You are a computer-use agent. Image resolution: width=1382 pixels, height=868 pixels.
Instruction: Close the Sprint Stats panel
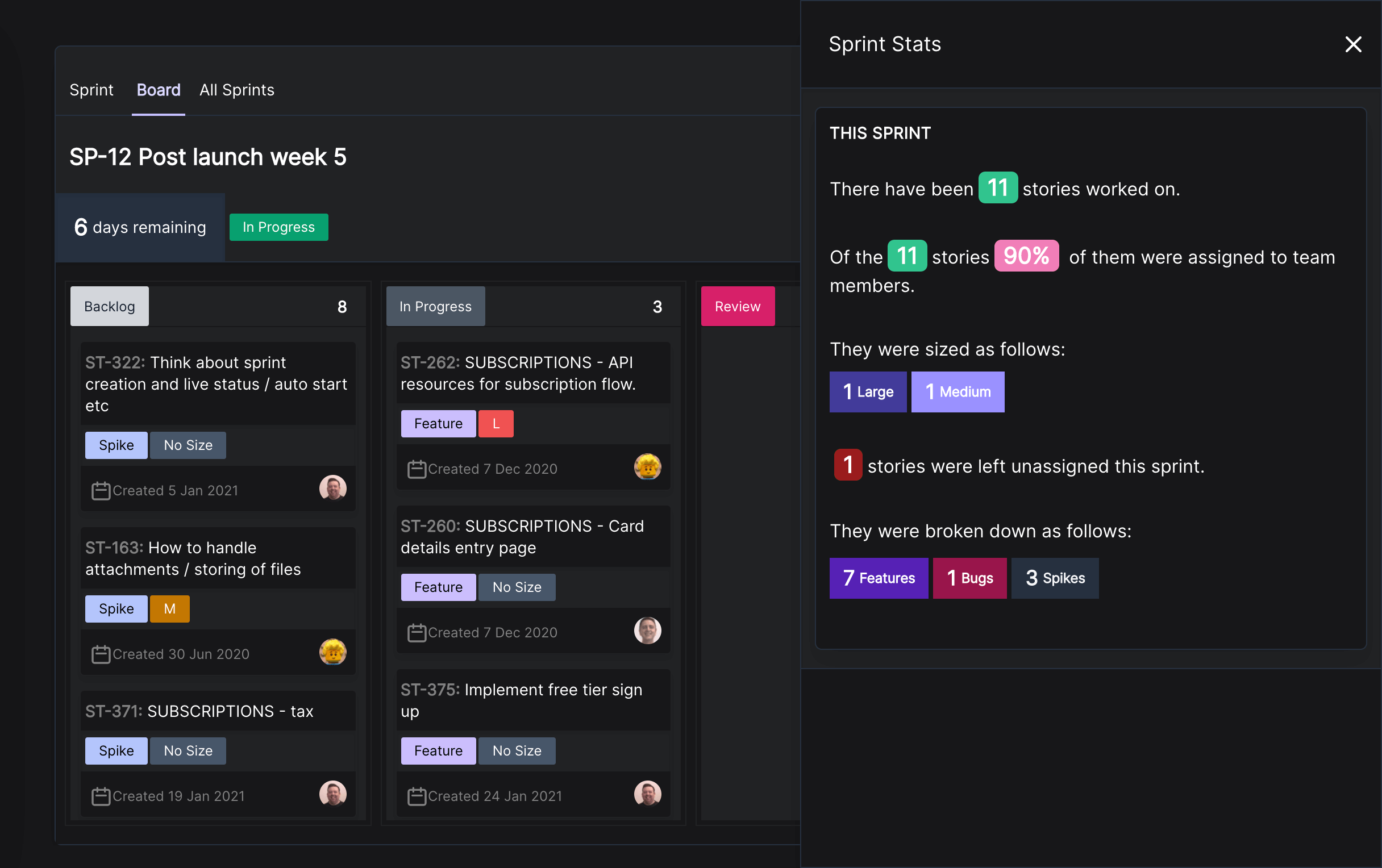tap(1352, 44)
